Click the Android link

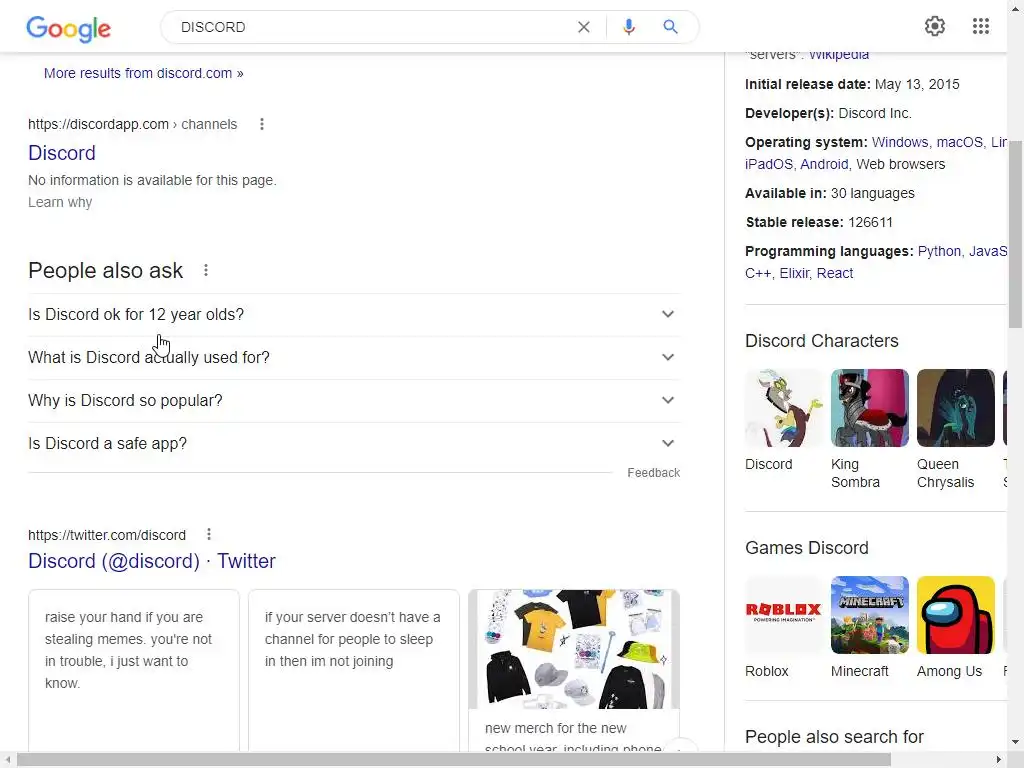coord(824,165)
